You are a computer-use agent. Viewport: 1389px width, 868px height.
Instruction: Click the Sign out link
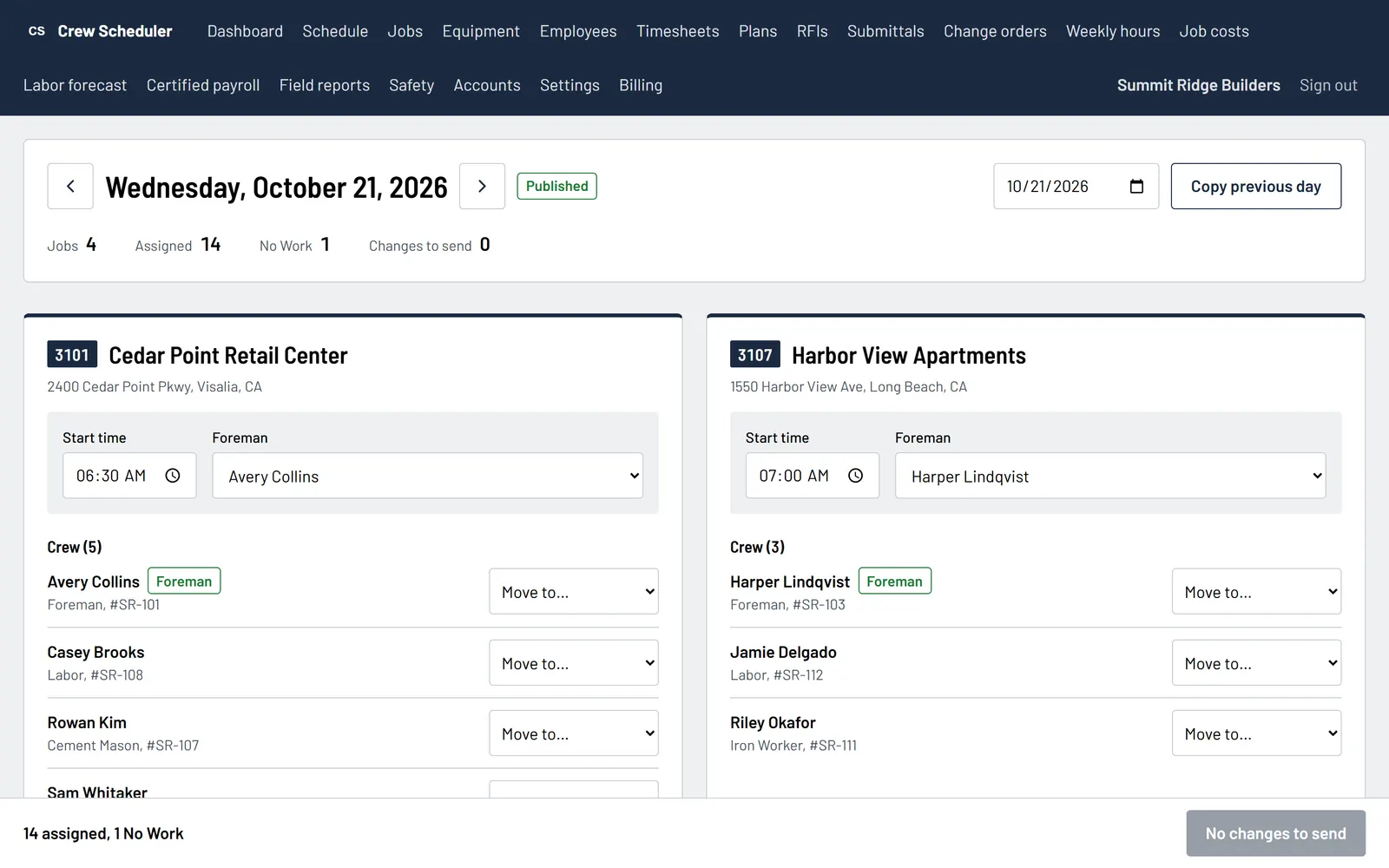[1328, 85]
